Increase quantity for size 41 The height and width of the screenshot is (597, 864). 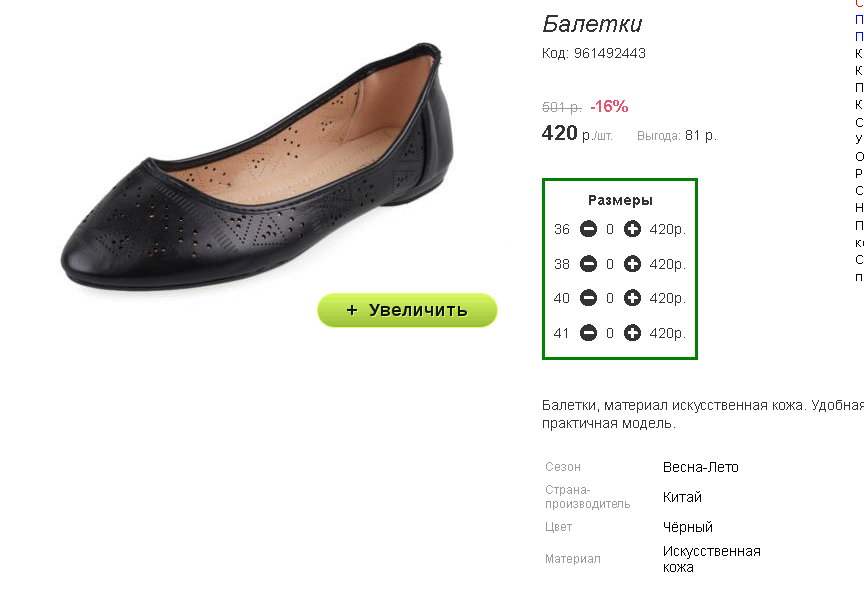click(632, 333)
